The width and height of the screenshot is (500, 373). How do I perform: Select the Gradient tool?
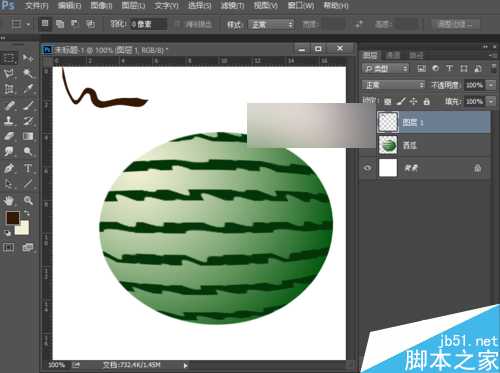click(28, 136)
